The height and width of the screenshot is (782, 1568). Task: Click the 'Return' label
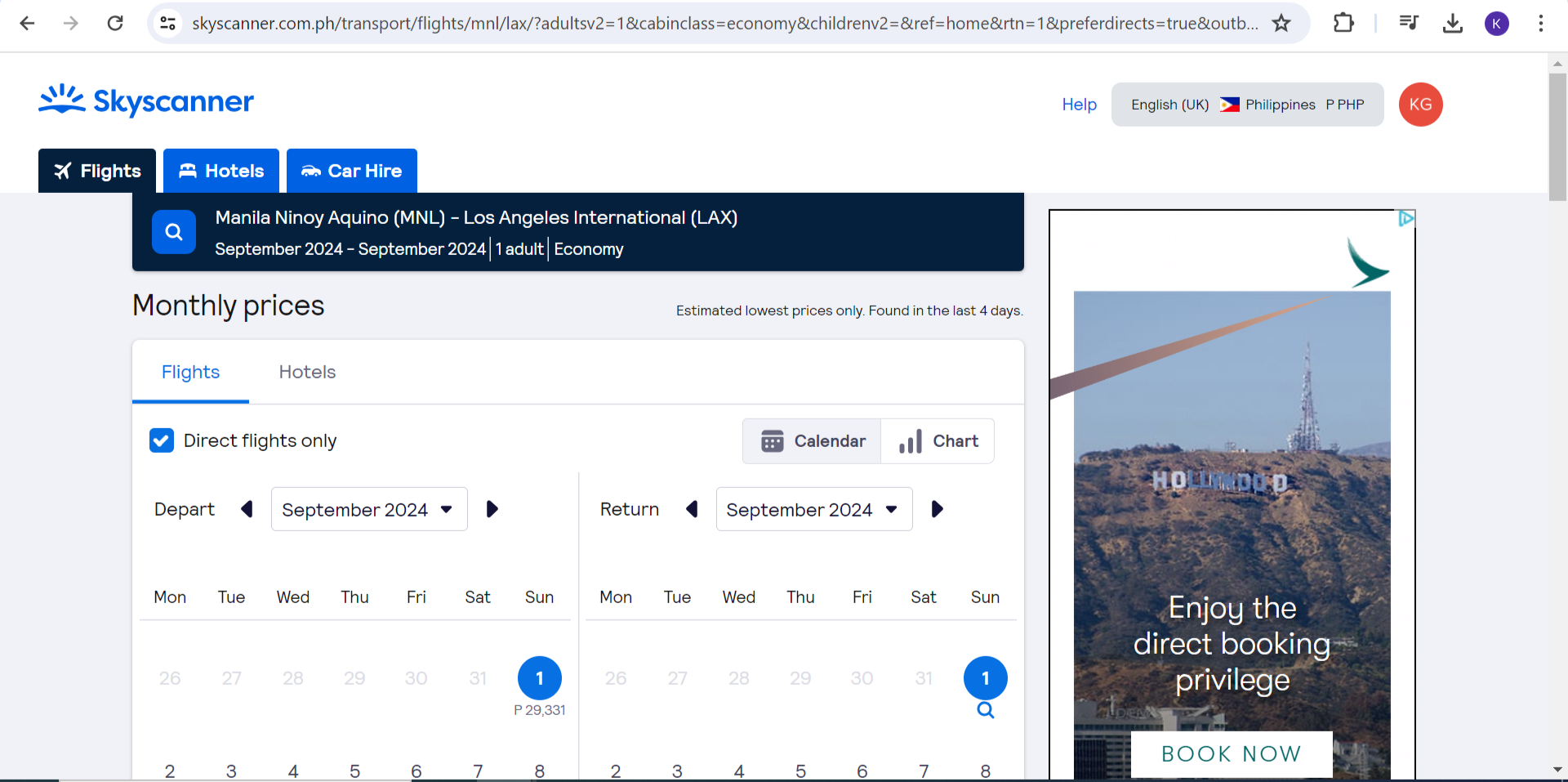click(x=630, y=509)
